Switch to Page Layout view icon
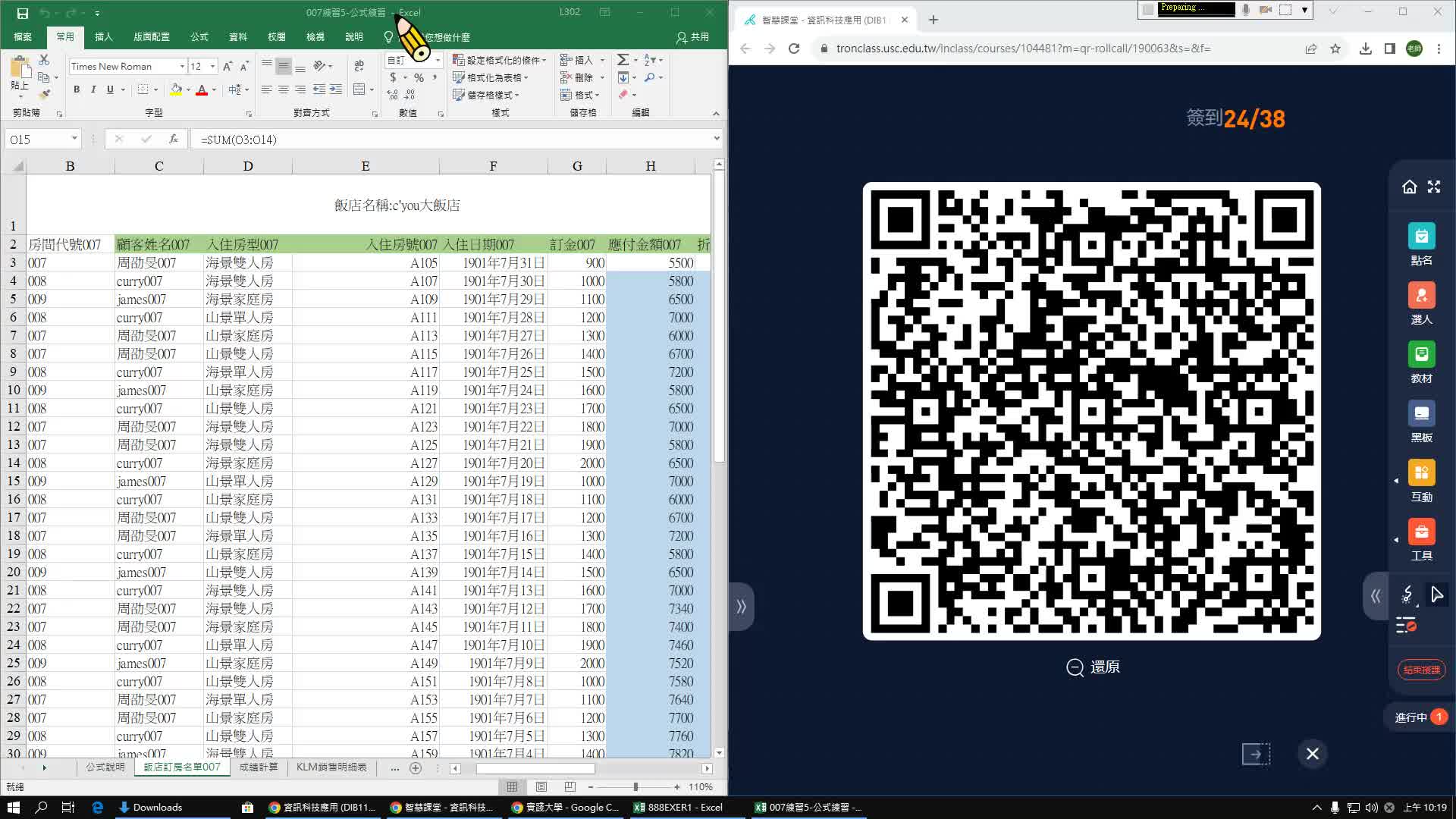 click(541, 787)
